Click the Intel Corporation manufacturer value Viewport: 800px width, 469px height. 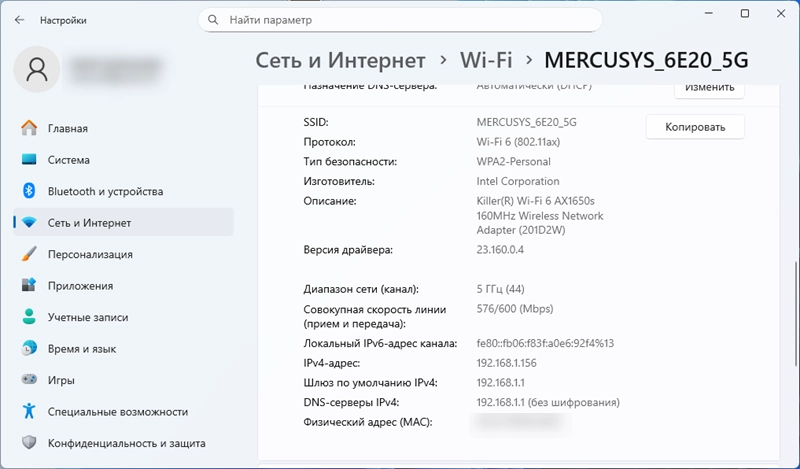(518, 181)
